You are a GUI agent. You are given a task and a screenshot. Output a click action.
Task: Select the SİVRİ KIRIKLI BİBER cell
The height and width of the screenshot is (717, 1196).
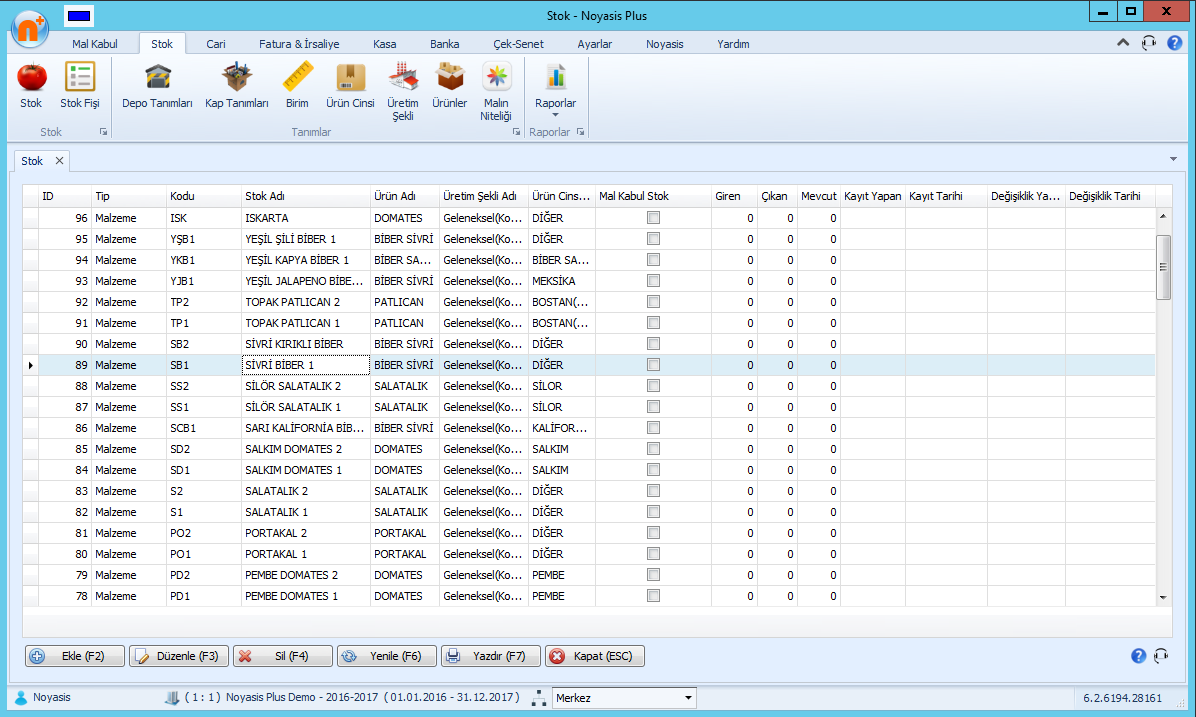click(x=306, y=344)
